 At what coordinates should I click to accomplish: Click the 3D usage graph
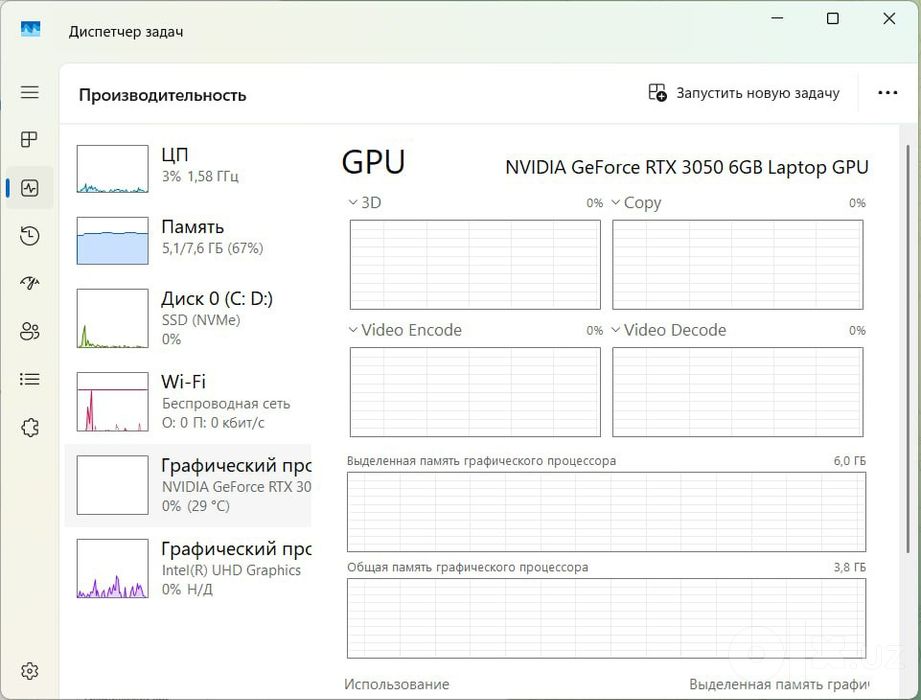point(475,265)
